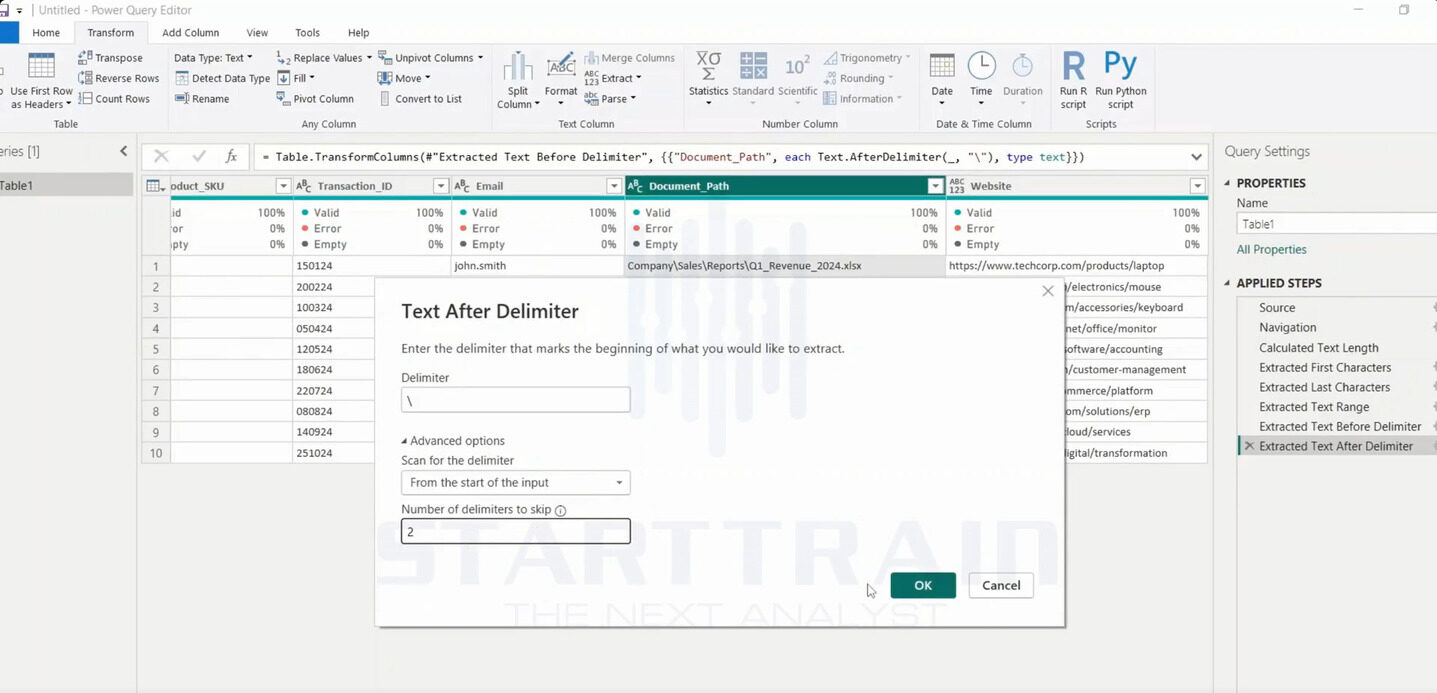Click the table corner menu icon
Screen dimensions: 1437x693
(155, 186)
